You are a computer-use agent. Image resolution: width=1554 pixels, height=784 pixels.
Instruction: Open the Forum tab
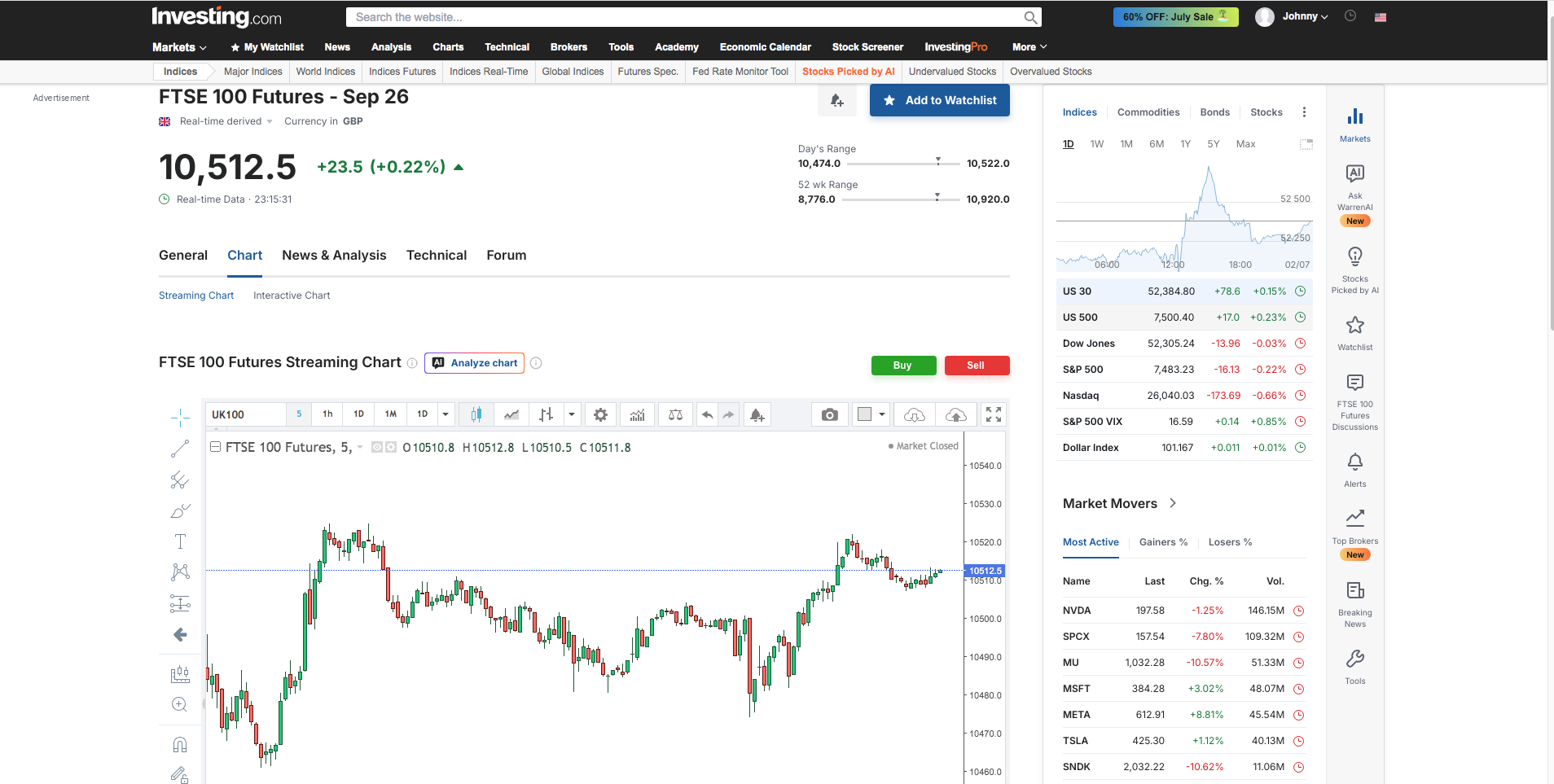point(507,256)
